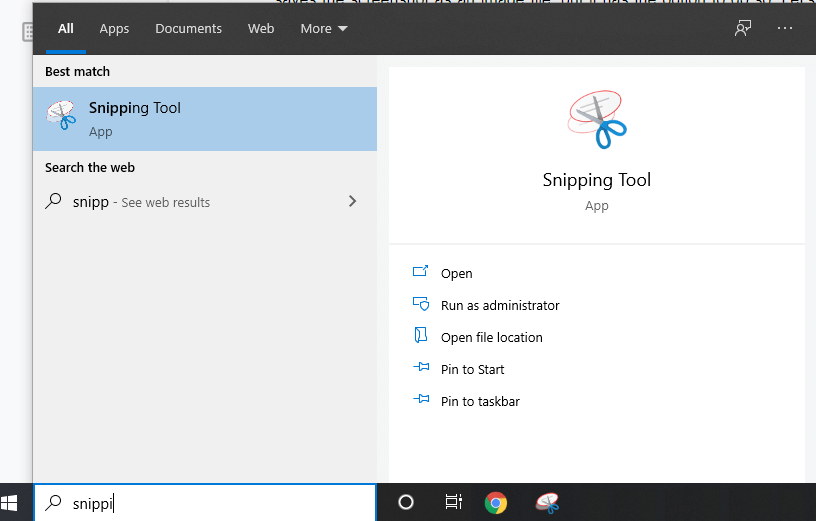Click the magnifier icon in the taskbar search box
The image size is (816, 521).
[x=53, y=503]
